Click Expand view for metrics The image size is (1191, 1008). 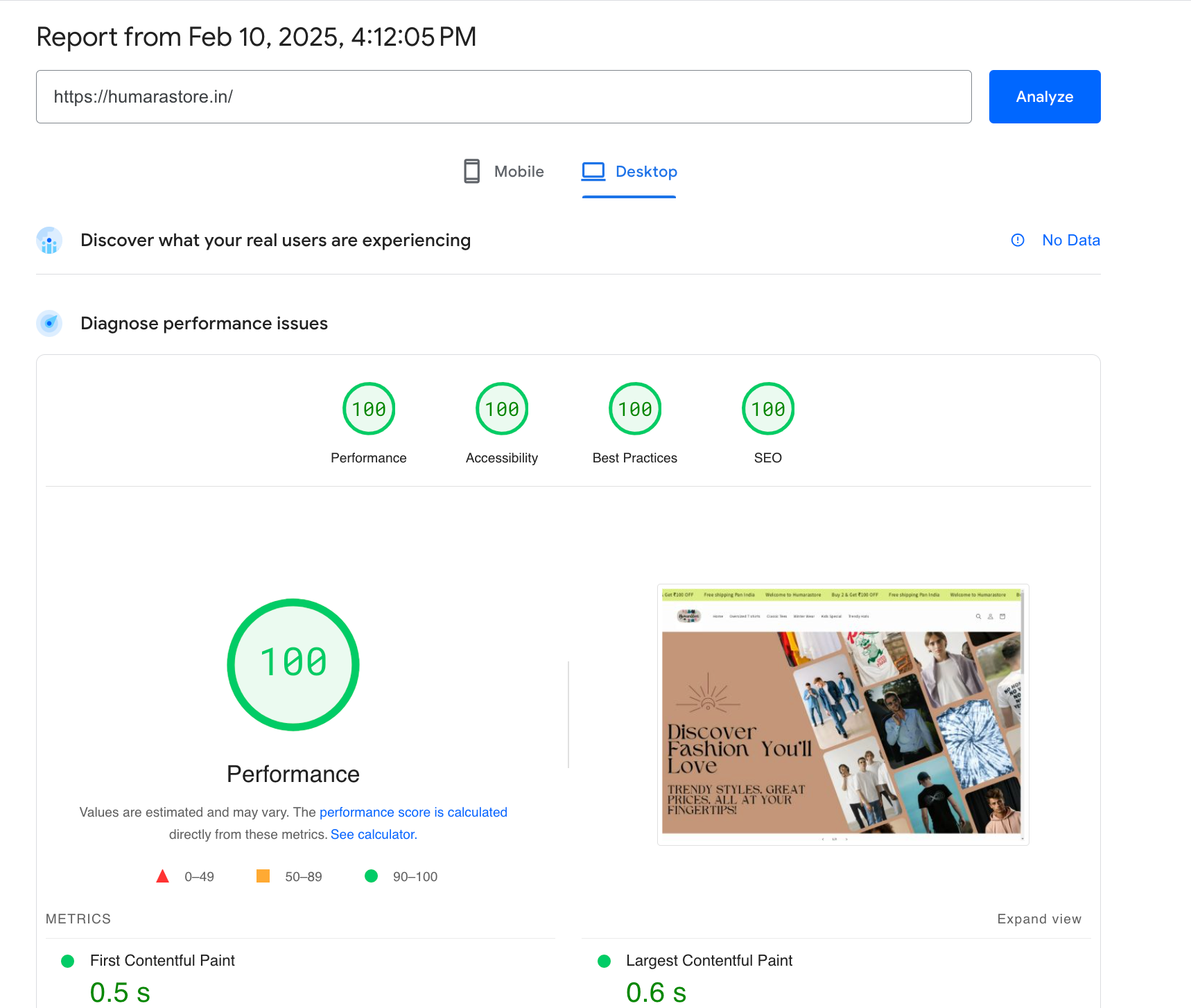(1038, 919)
